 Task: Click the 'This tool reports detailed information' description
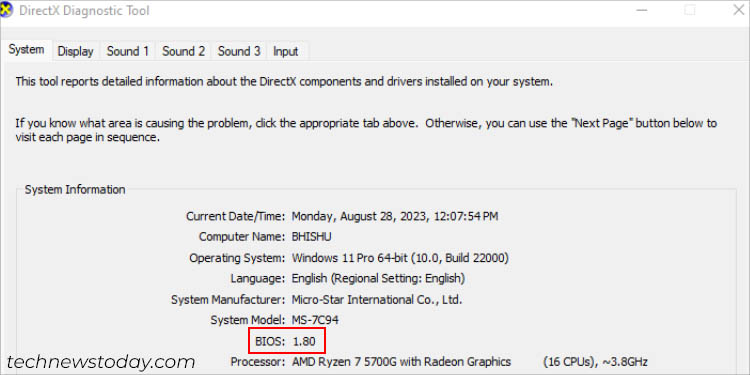point(284,81)
